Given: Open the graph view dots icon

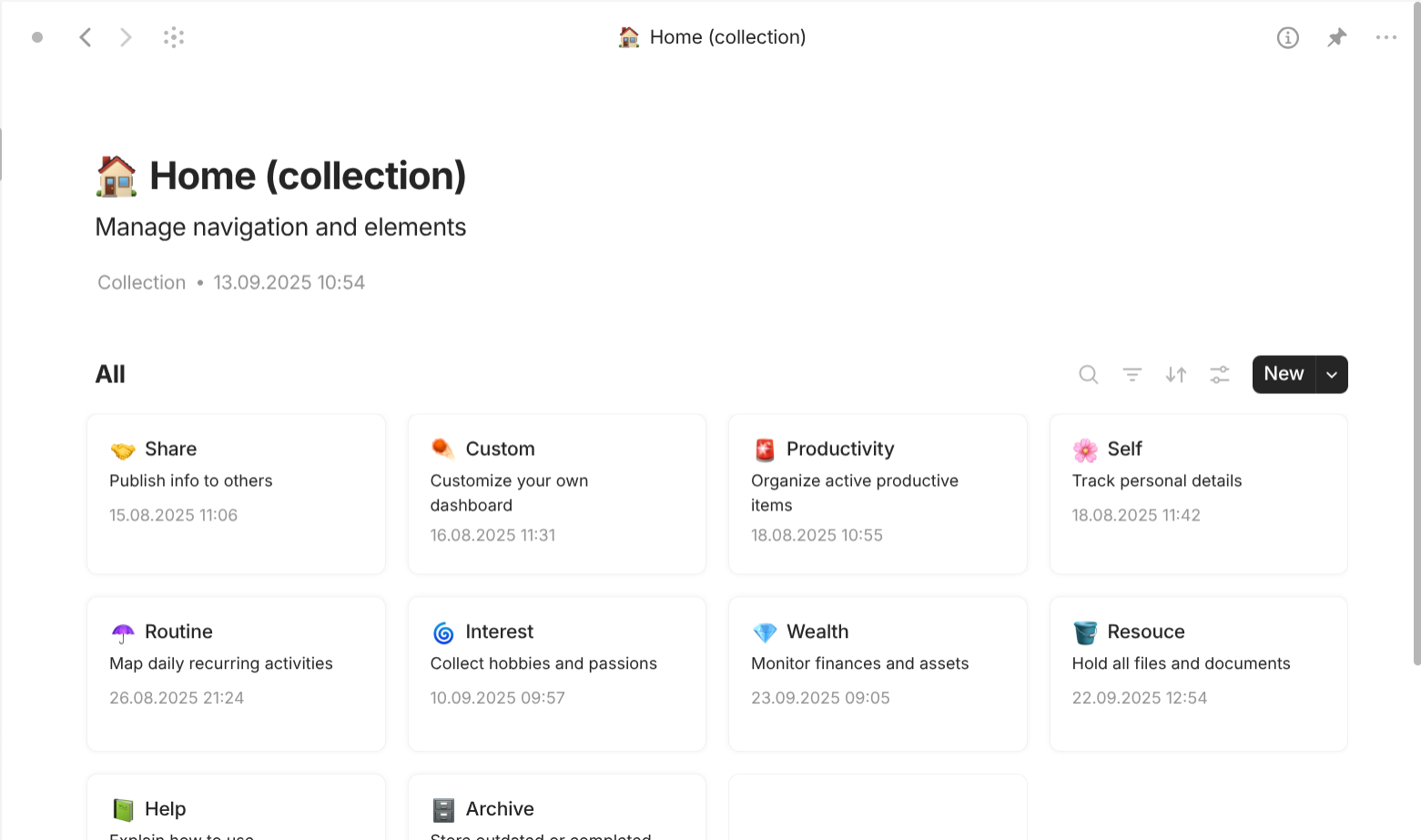Looking at the screenshot, I should [174, 37].
